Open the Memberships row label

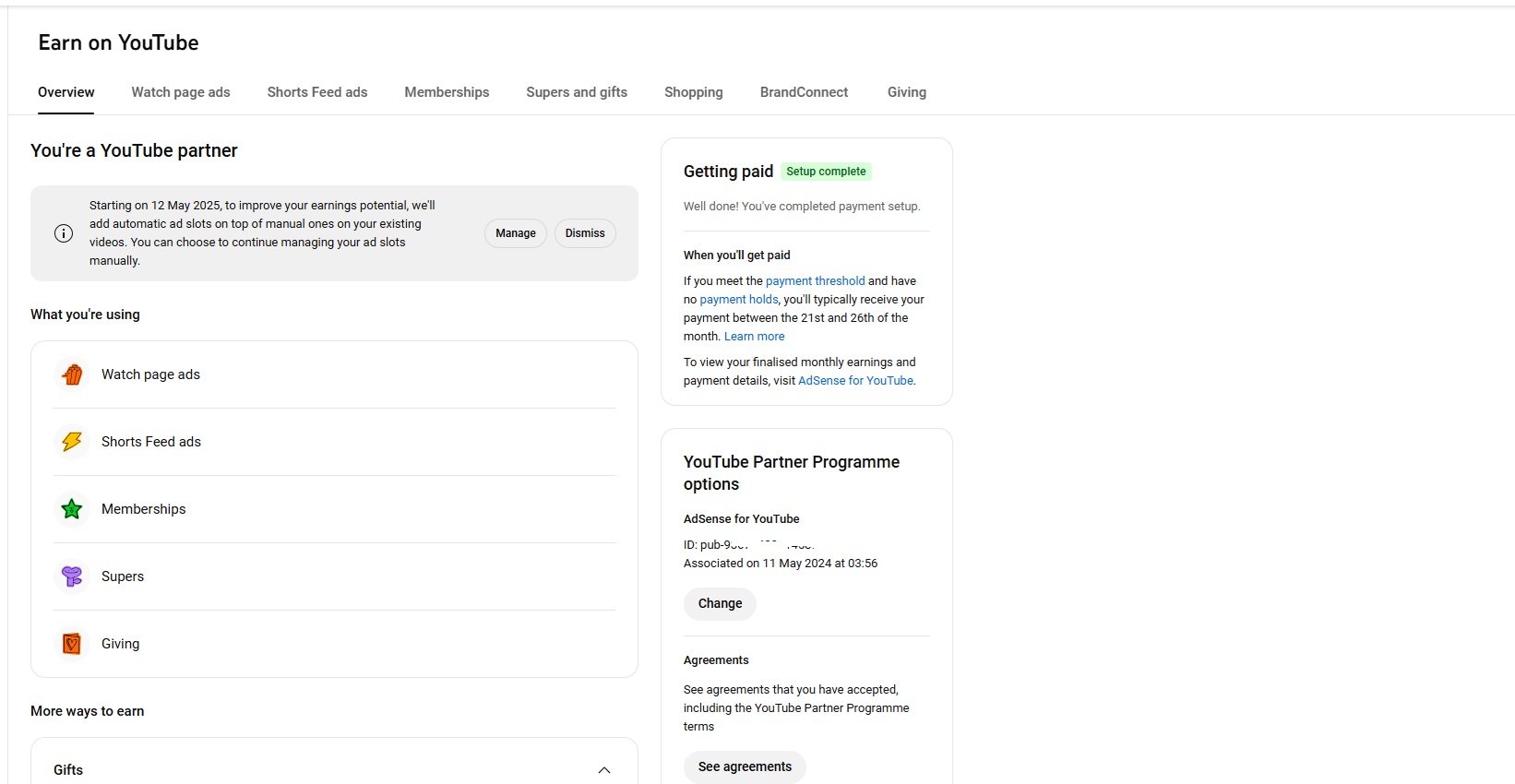[x=143, y=509]
